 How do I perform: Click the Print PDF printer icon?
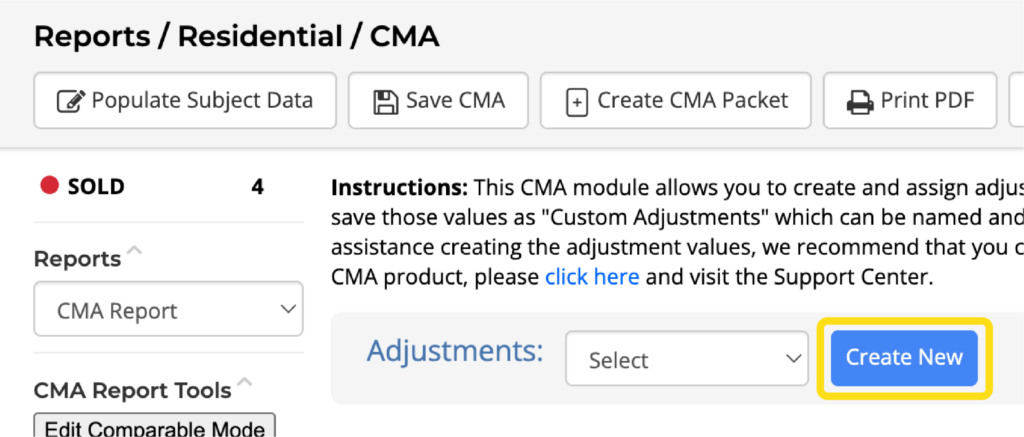(860, 102)
